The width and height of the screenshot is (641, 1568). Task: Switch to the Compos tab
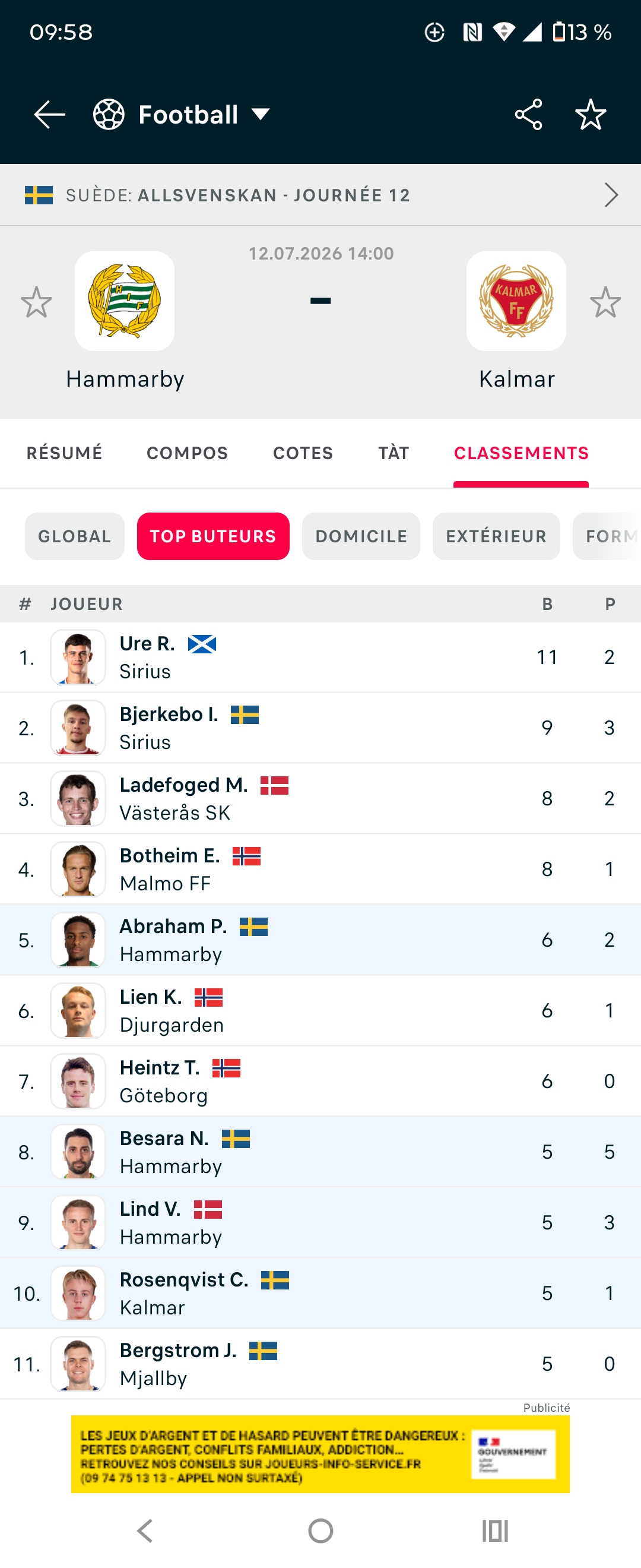pyautogui.click(x=188, y=453)
